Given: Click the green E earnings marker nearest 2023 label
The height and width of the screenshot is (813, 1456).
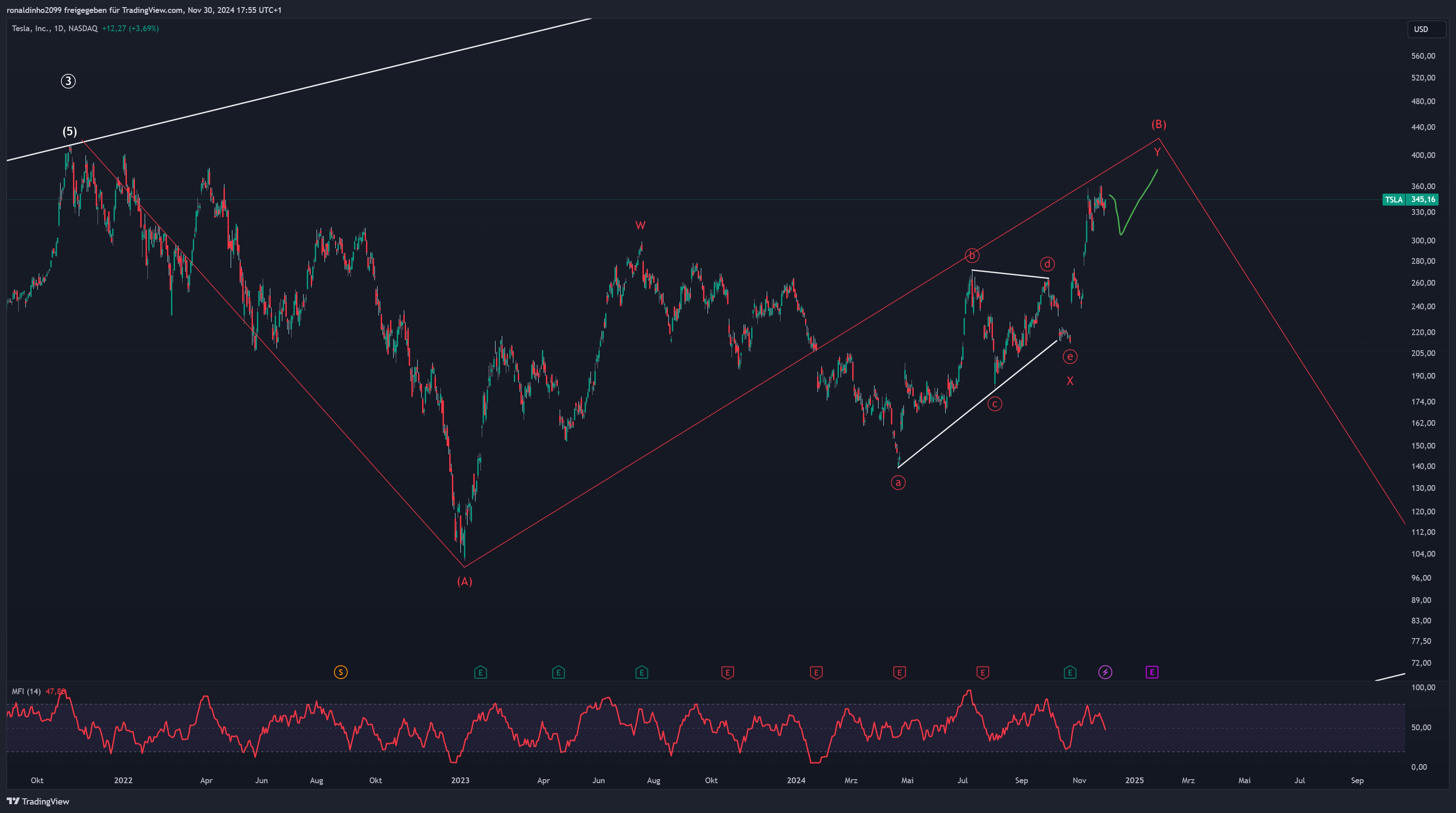Looking at the screenshot, I should (480, 672).
